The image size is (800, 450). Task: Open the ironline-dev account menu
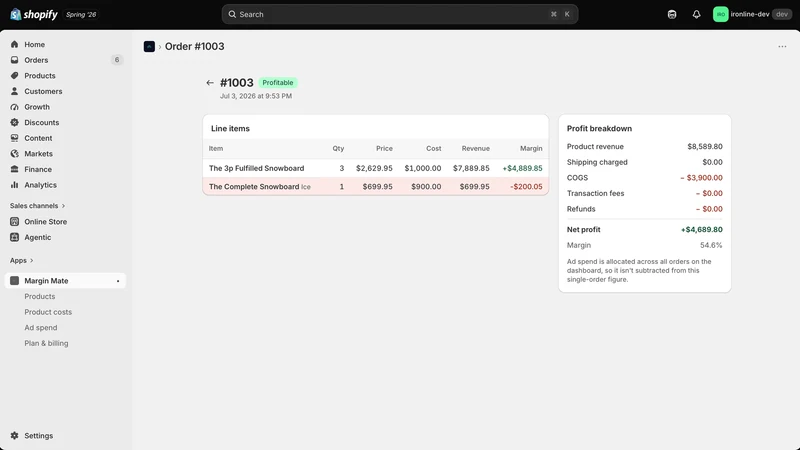[x=752, y=14]
